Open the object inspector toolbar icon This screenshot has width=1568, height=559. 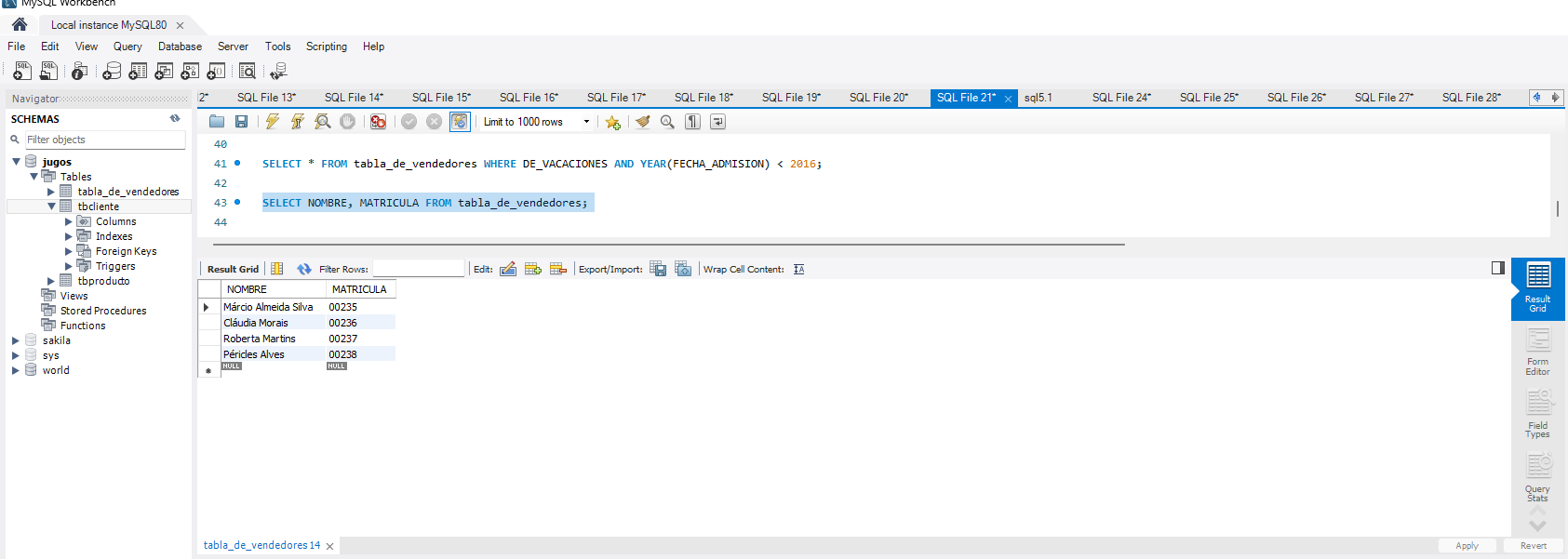pos(80,71)
